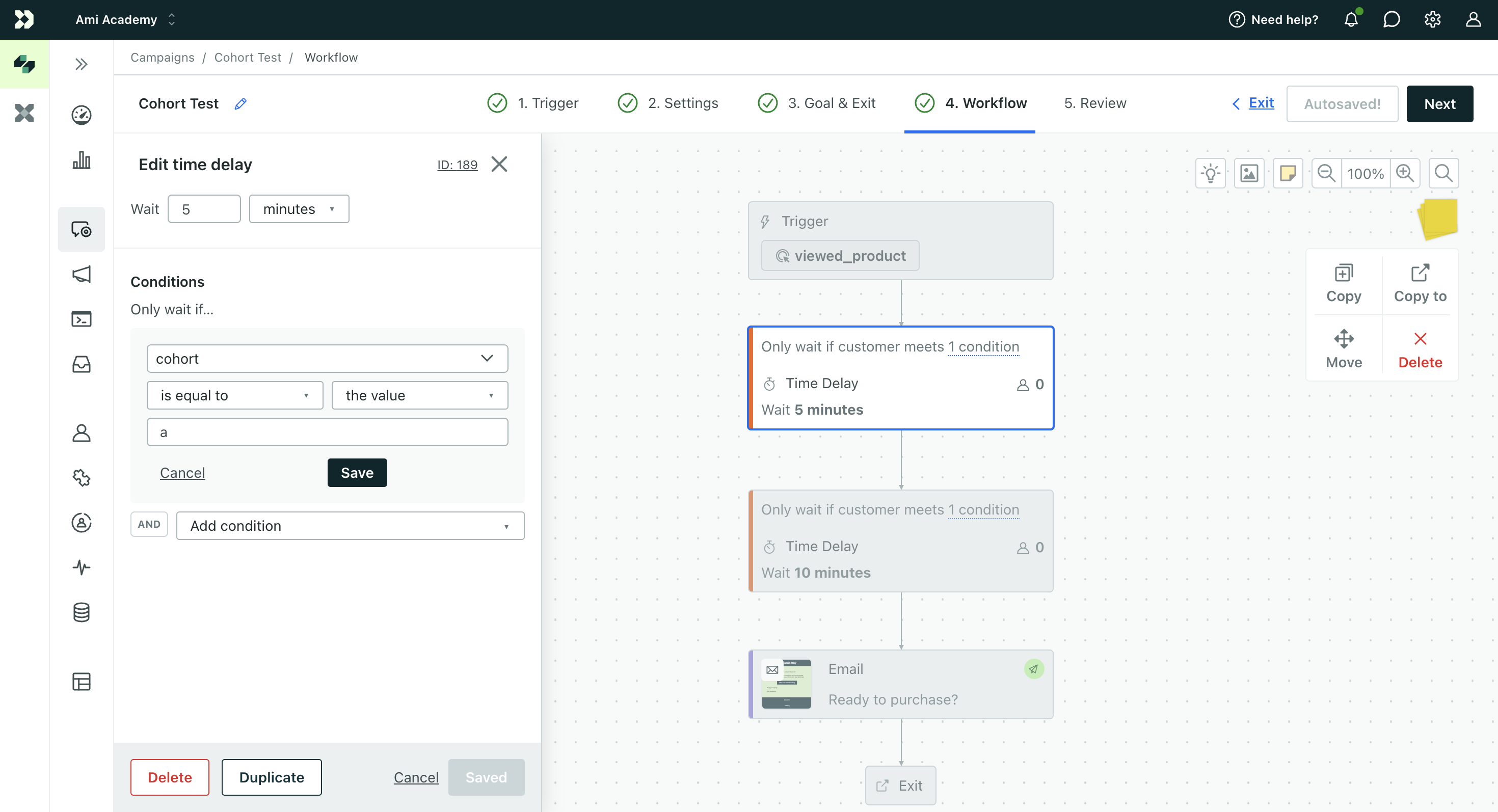Click Need help? link
Screen dimensions: 1498x812
[1273, 20]
